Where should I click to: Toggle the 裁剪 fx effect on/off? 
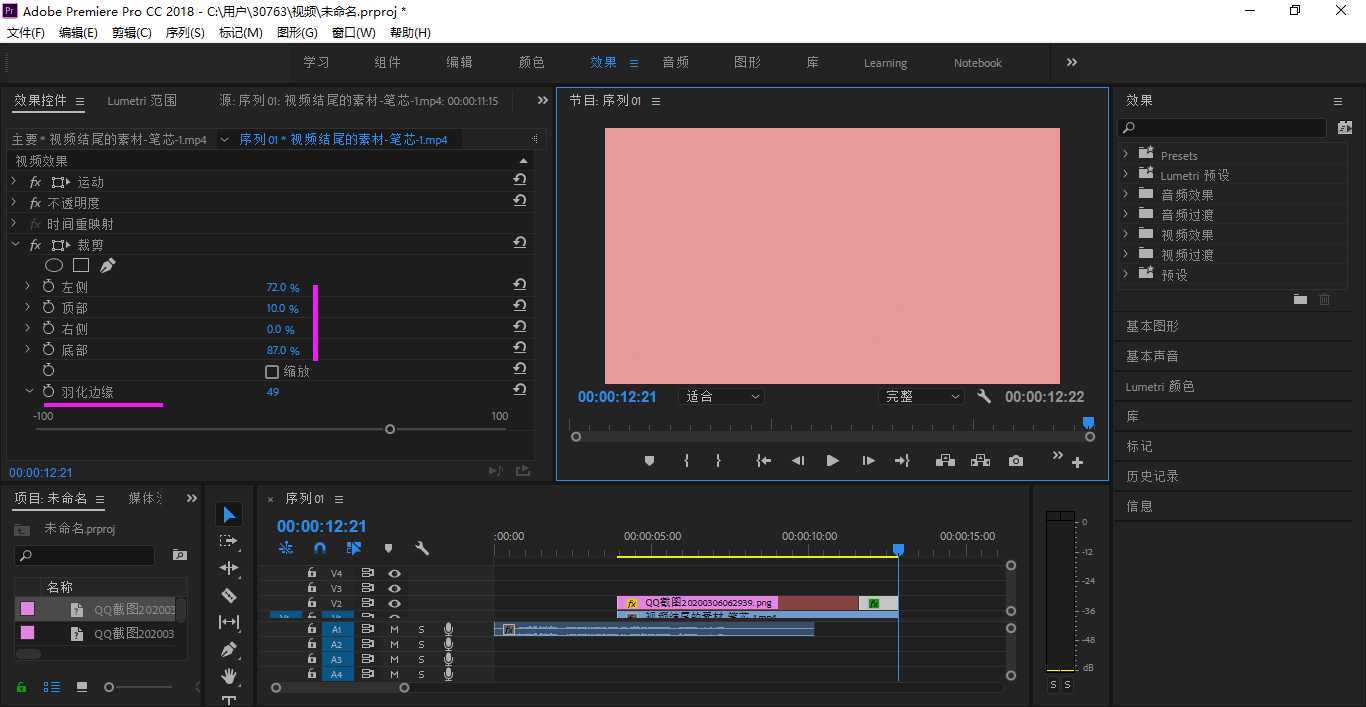[x=35, y=245]
